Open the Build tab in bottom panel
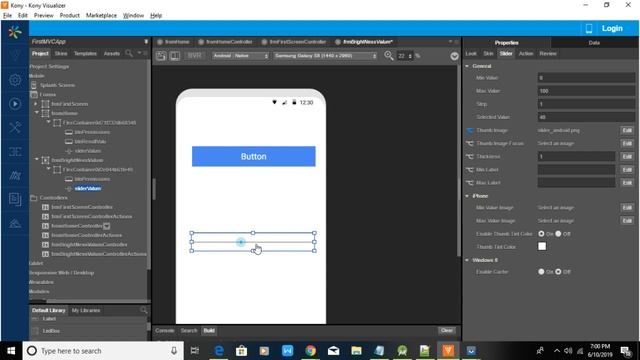Image resolution: width=640 pixels, height=360 pixels. pyautogui.click(x=209, y=330)
